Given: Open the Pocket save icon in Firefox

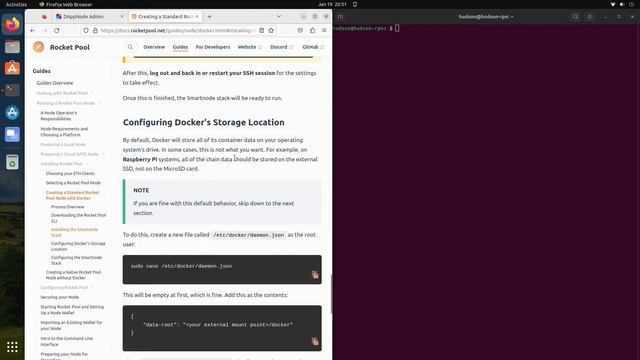Looking at the screenshot, I should click(300, 31).
